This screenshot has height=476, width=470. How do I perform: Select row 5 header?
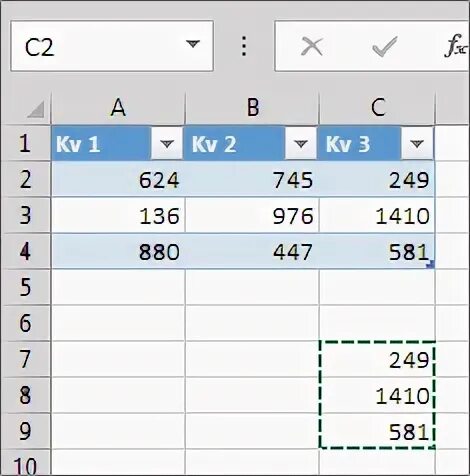coord(25,287)
